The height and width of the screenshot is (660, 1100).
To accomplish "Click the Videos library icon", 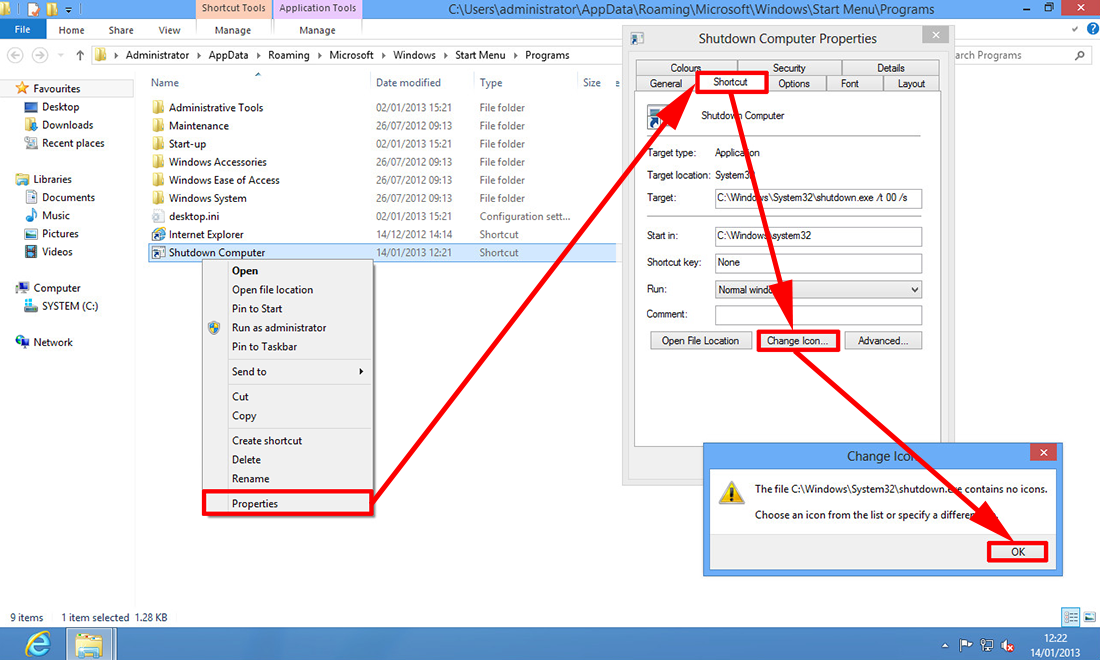I will [x=31, y=252].
